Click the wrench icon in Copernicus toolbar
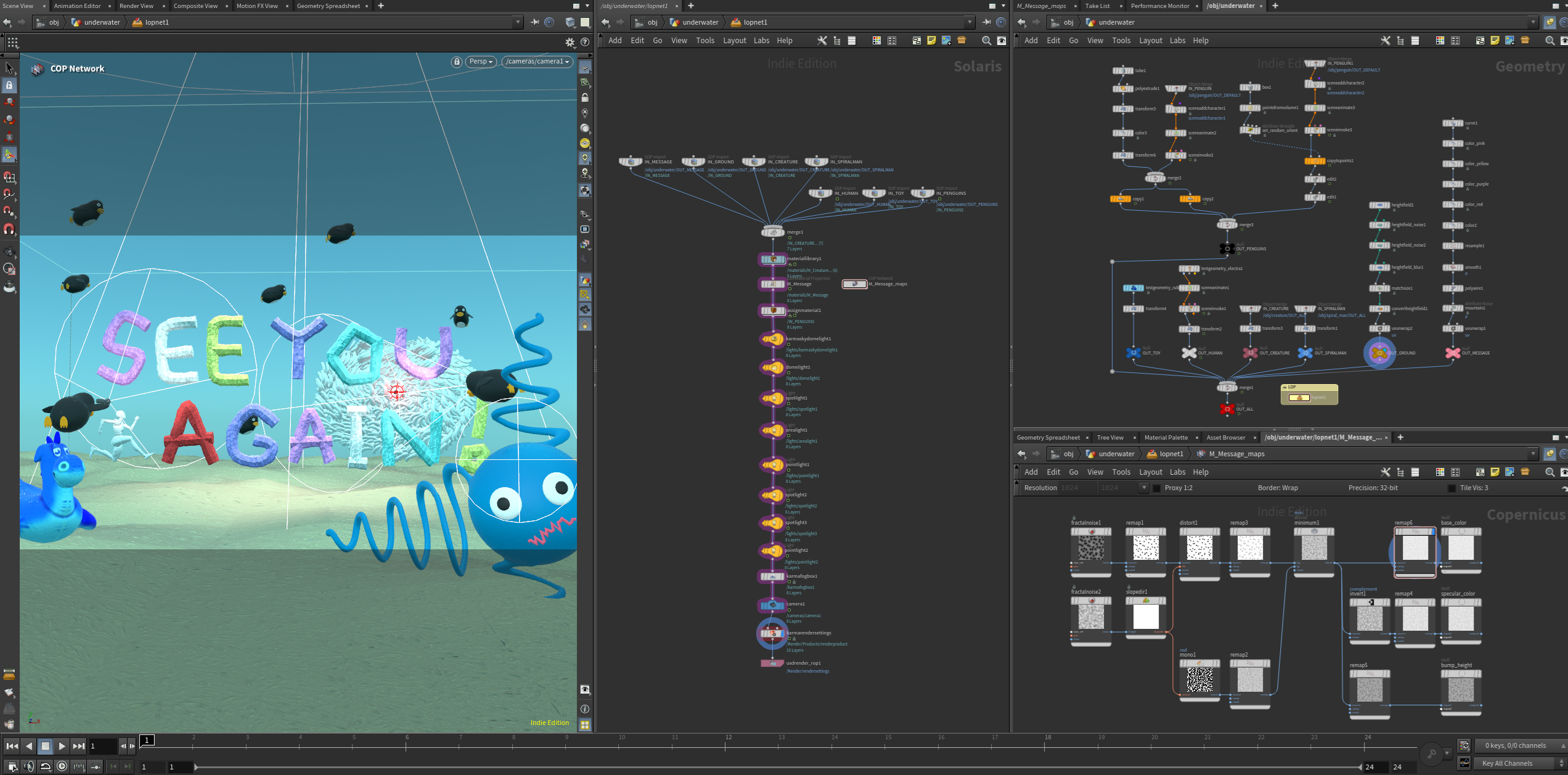The width and height of the screenshot is (1568, 775). coord(1385,472)
